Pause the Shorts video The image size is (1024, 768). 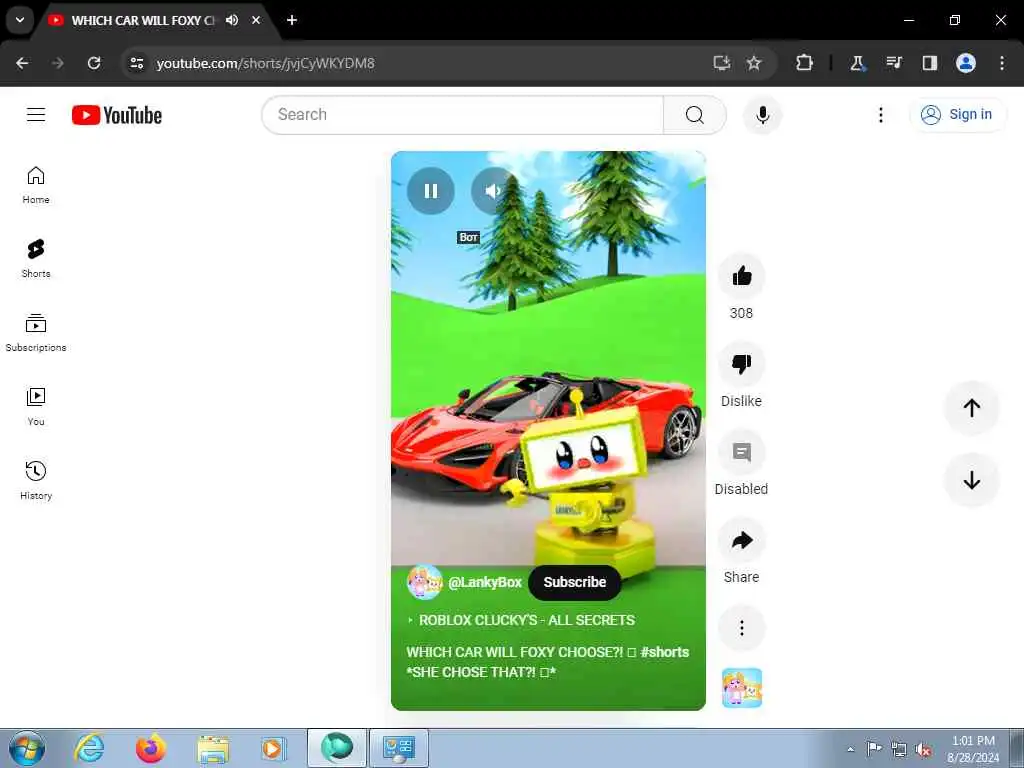pyautogui.click(x=430, y=191)
